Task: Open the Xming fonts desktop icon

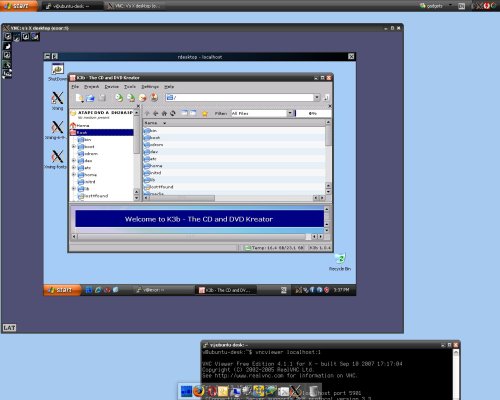Action: tap(56, 159)
